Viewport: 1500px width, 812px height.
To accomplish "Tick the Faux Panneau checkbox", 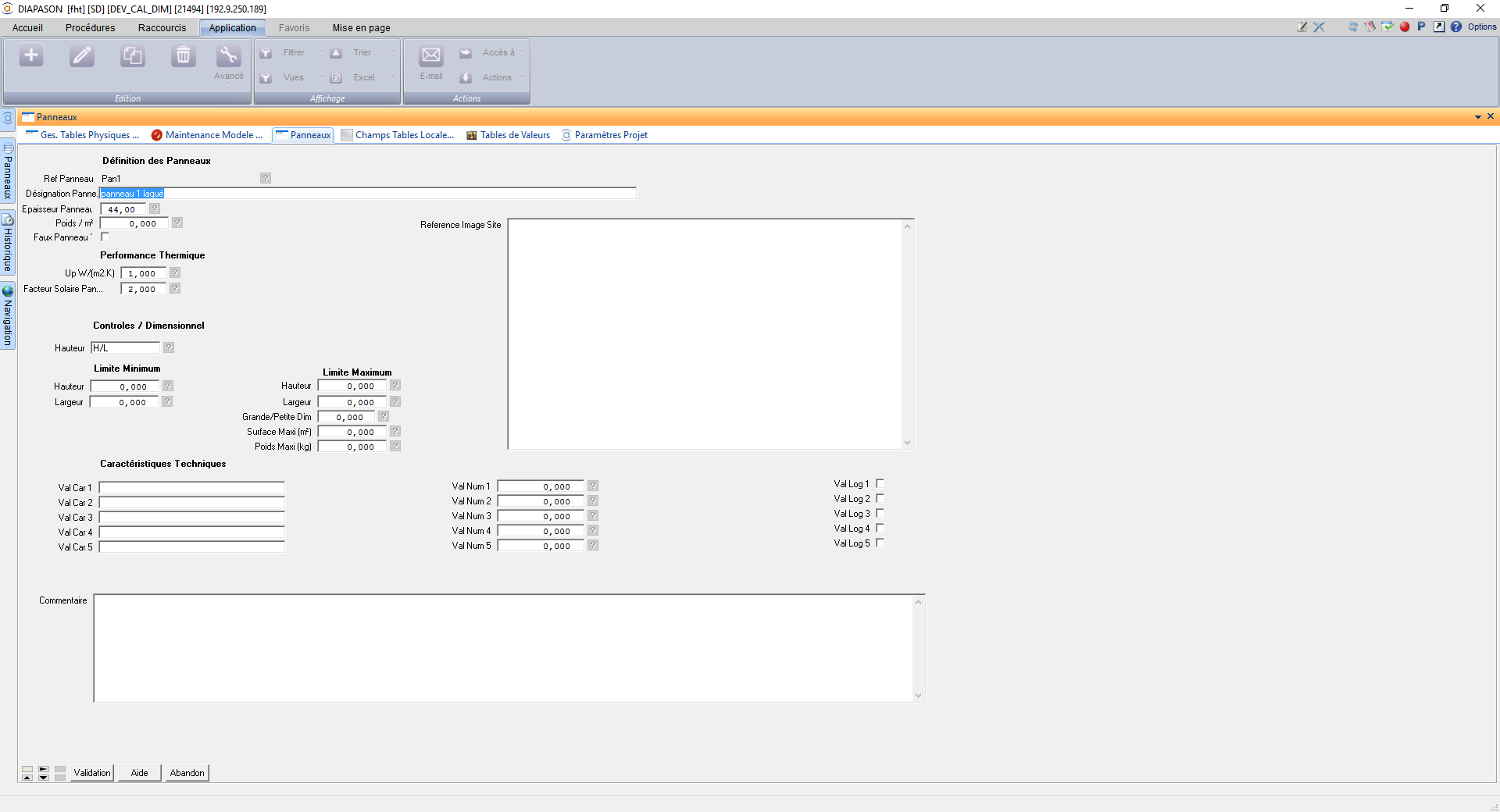I will [105, 237].
